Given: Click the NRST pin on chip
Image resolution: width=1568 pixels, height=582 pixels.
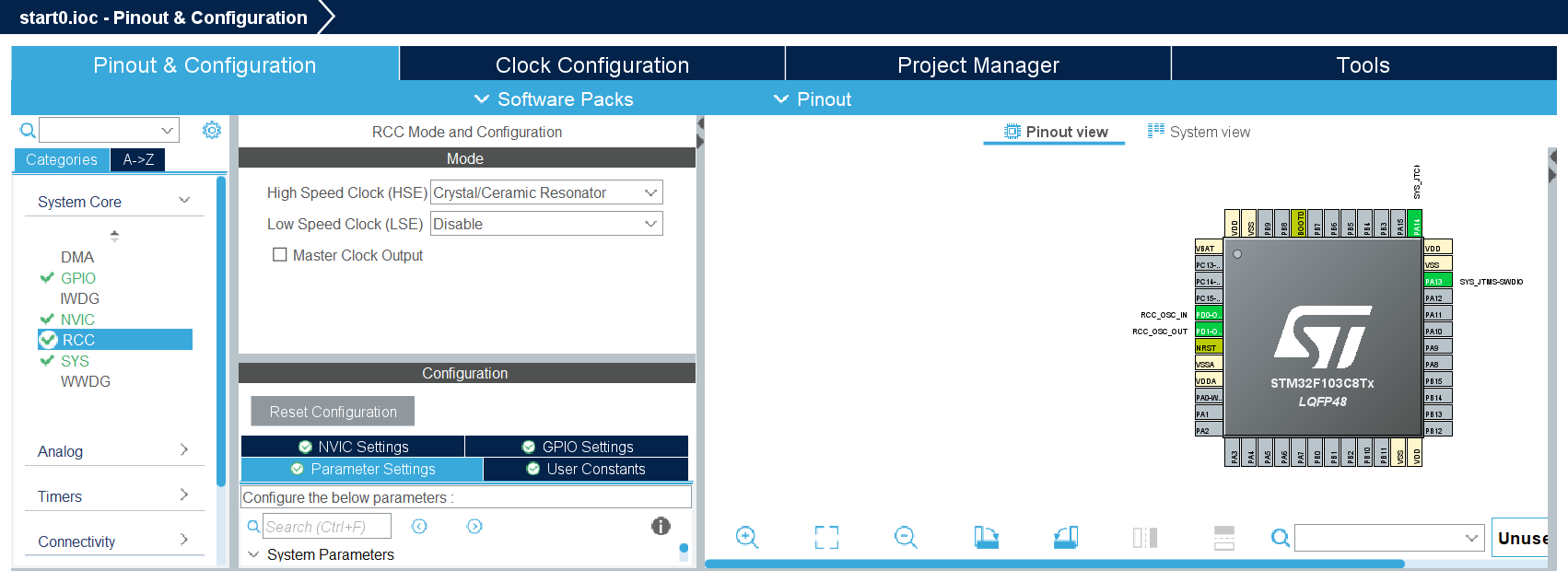Looking at the screenshot, I should click(x=1209, y=347).
